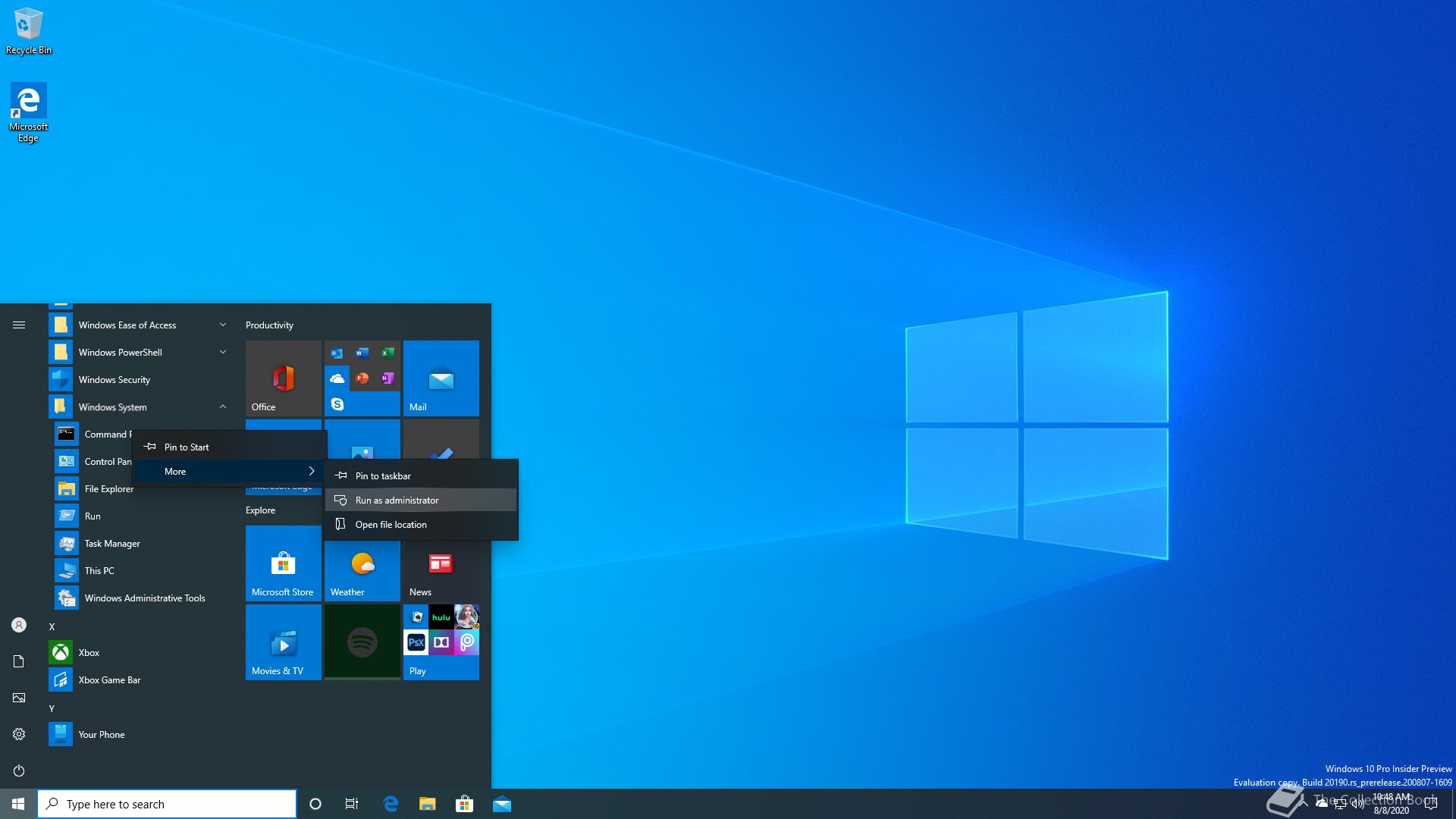This screenshot has height=819, width=1456.
Task: Click the Skype icon in Office tile group
Action: 337,404
